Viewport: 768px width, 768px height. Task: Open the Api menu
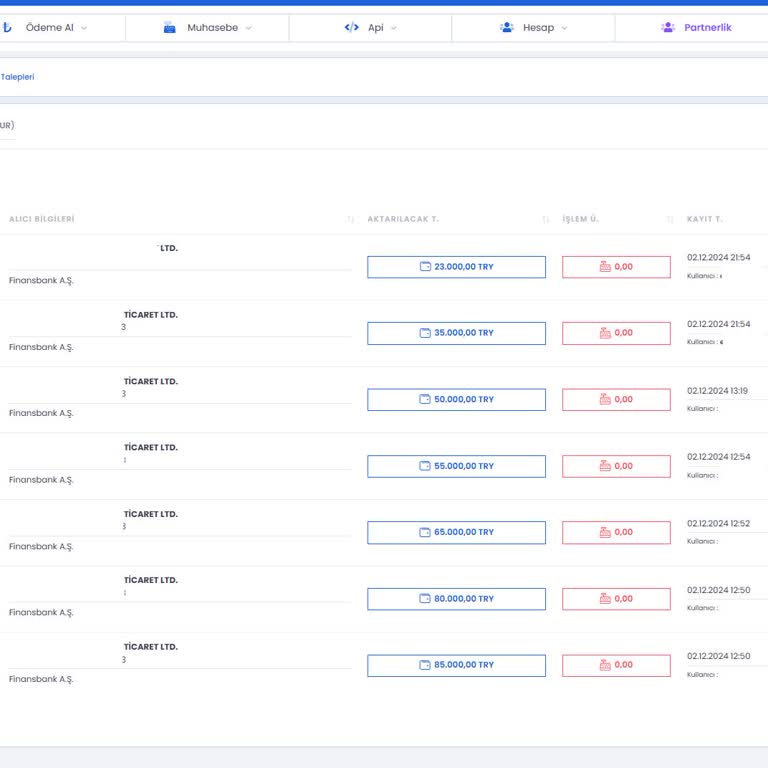pyautogui.click(x=375, y=28)
